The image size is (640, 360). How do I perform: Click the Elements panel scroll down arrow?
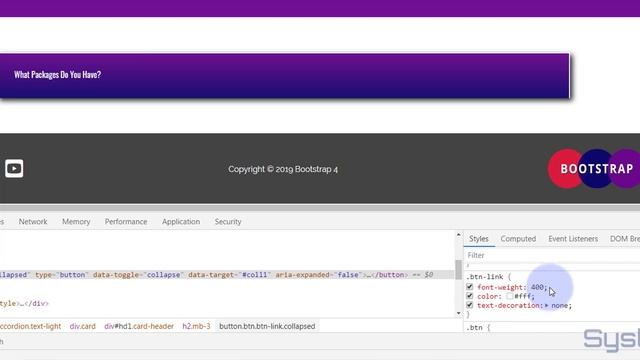(x=458, y=313)
